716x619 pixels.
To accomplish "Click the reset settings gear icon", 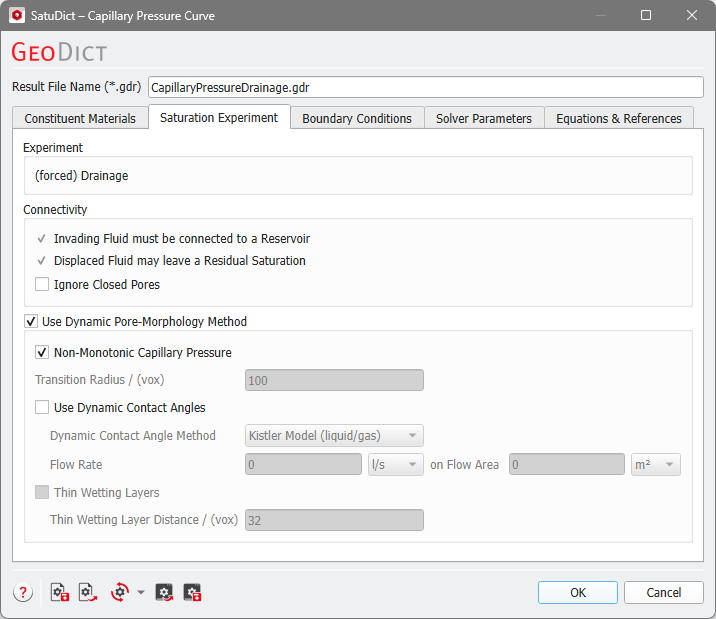I will (120, 592).
